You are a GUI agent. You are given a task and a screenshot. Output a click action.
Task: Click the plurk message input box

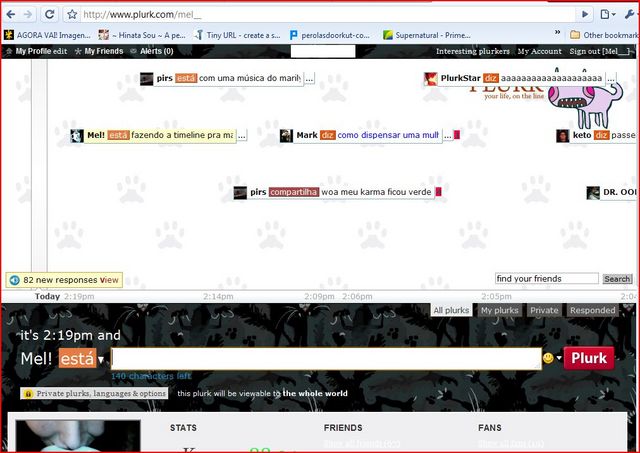click(327, 359)
